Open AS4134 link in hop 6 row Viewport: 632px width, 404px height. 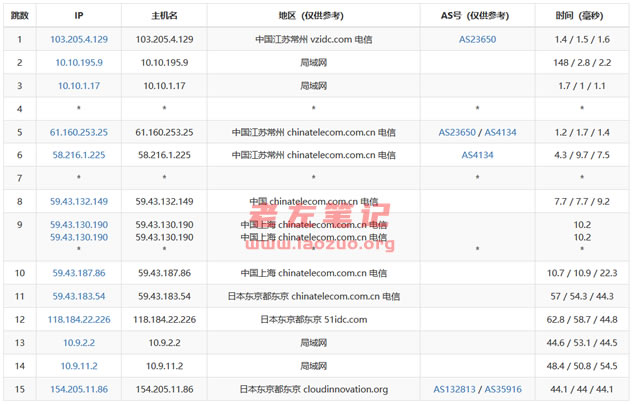[x=478, y=155]
